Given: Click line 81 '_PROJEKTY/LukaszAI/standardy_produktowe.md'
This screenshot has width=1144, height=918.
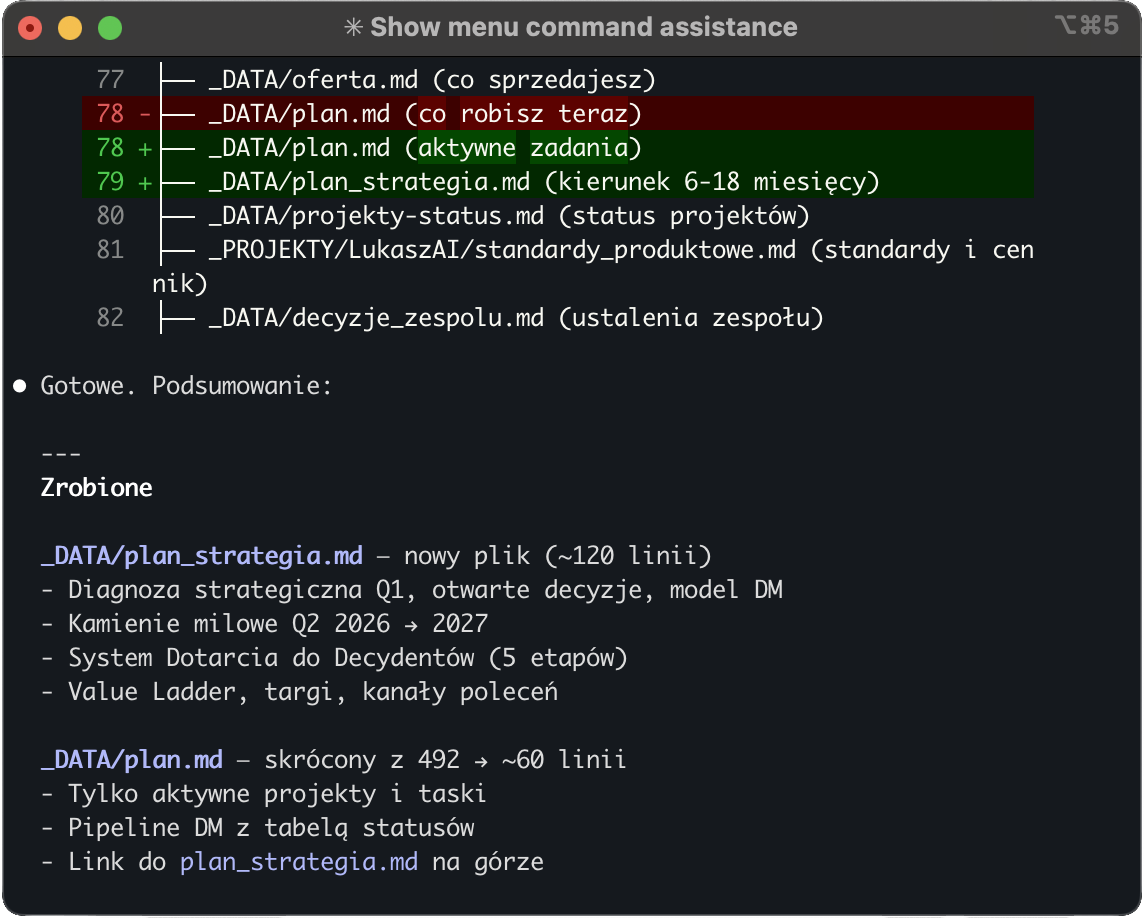Looking at the screenshot, I should [502, 250].
